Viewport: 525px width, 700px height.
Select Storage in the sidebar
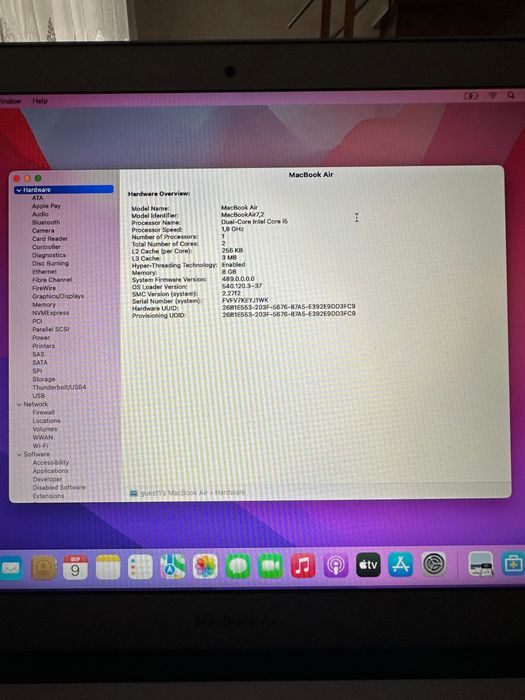(44, 379)
